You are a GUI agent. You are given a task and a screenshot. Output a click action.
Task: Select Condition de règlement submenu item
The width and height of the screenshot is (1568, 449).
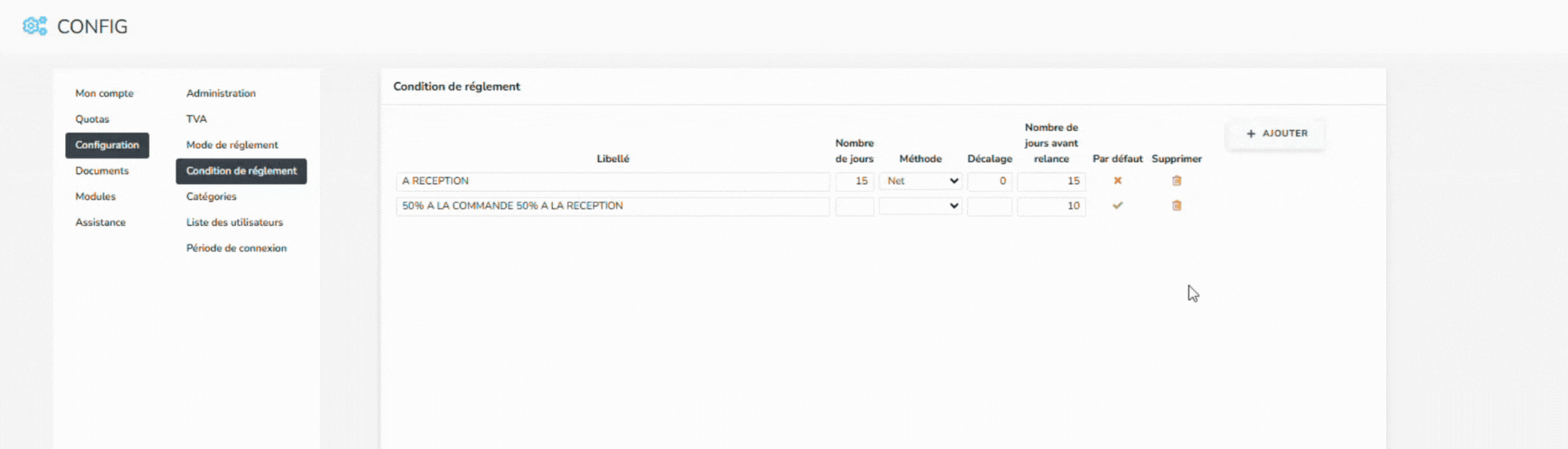coord(241,171)
